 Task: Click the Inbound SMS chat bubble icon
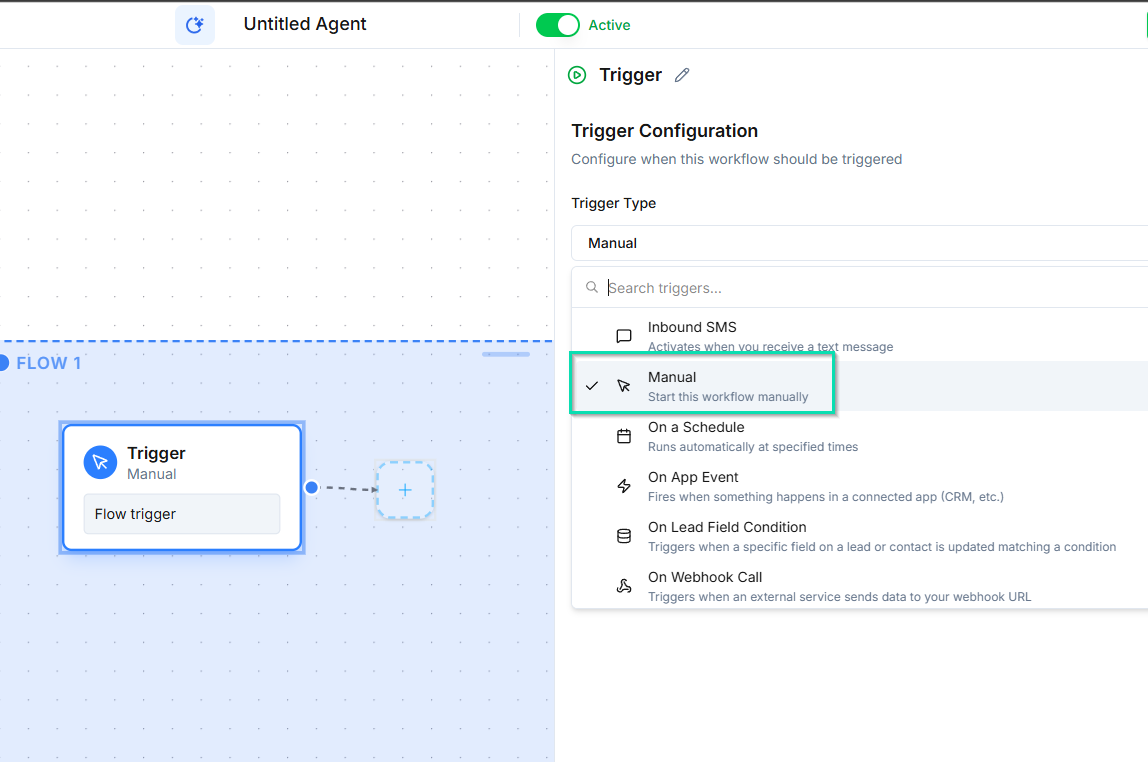(x=624, y=336)
